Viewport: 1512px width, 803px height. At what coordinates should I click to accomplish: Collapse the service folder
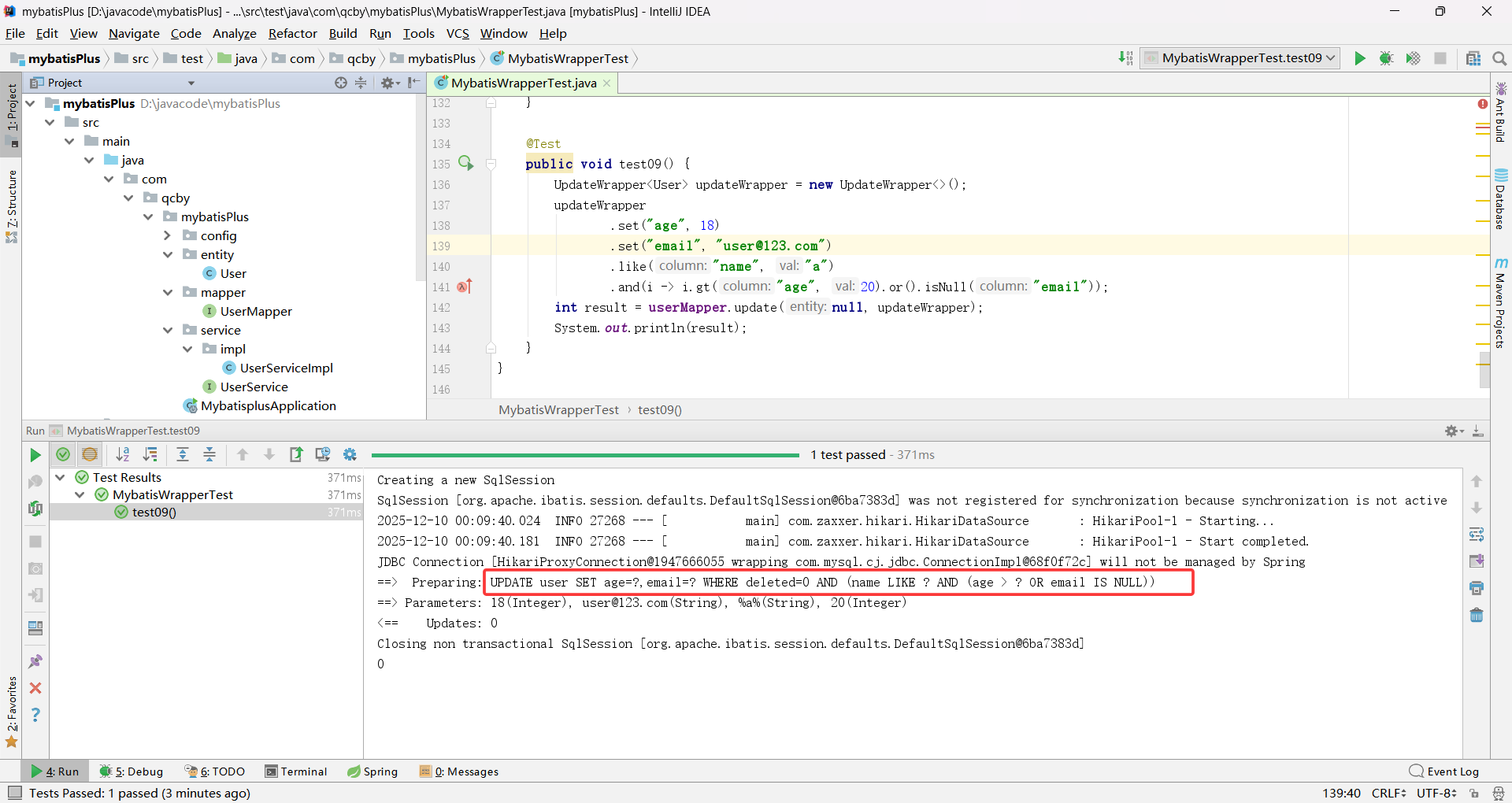coord(167,330)
